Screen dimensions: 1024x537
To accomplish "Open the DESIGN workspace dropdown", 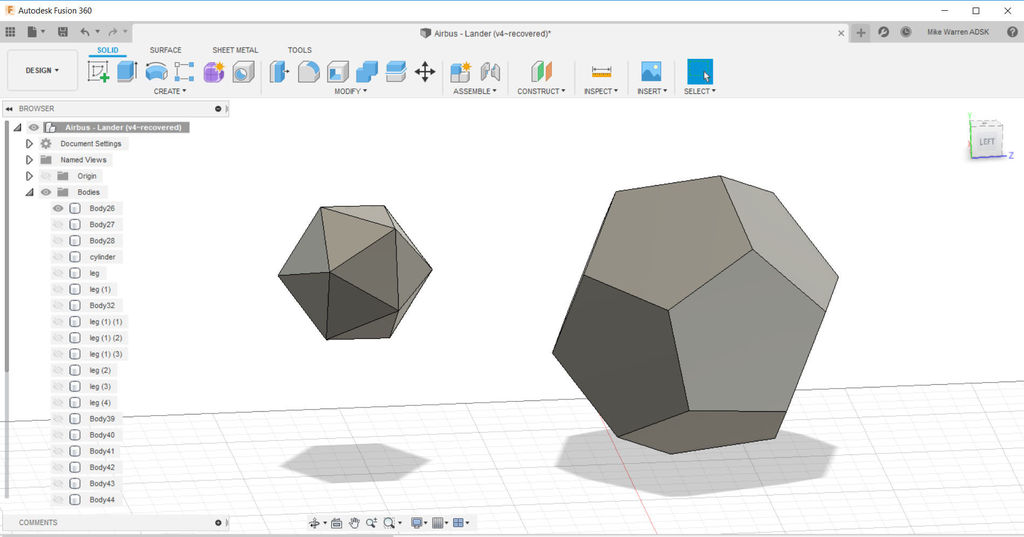I will 42,71.
